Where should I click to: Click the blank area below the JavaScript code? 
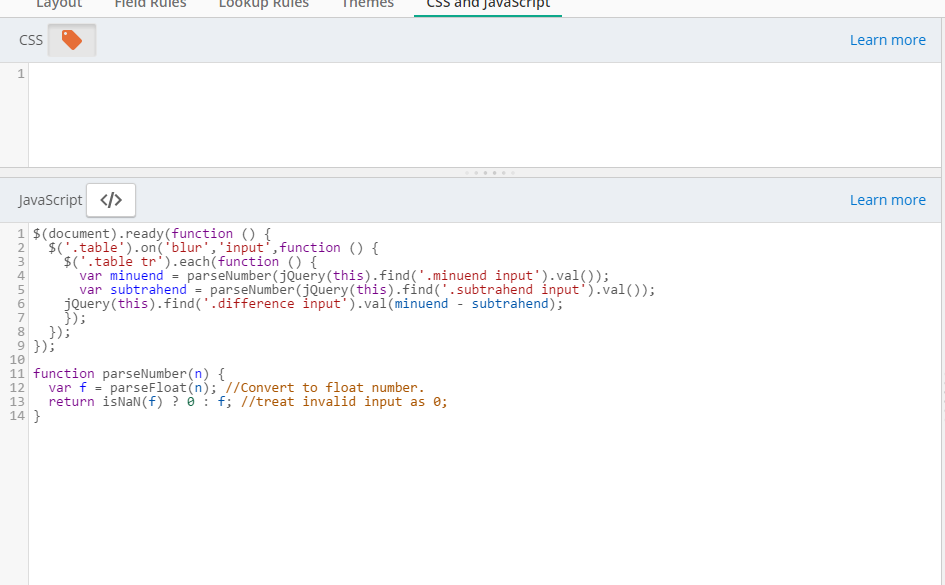point(480,500)
